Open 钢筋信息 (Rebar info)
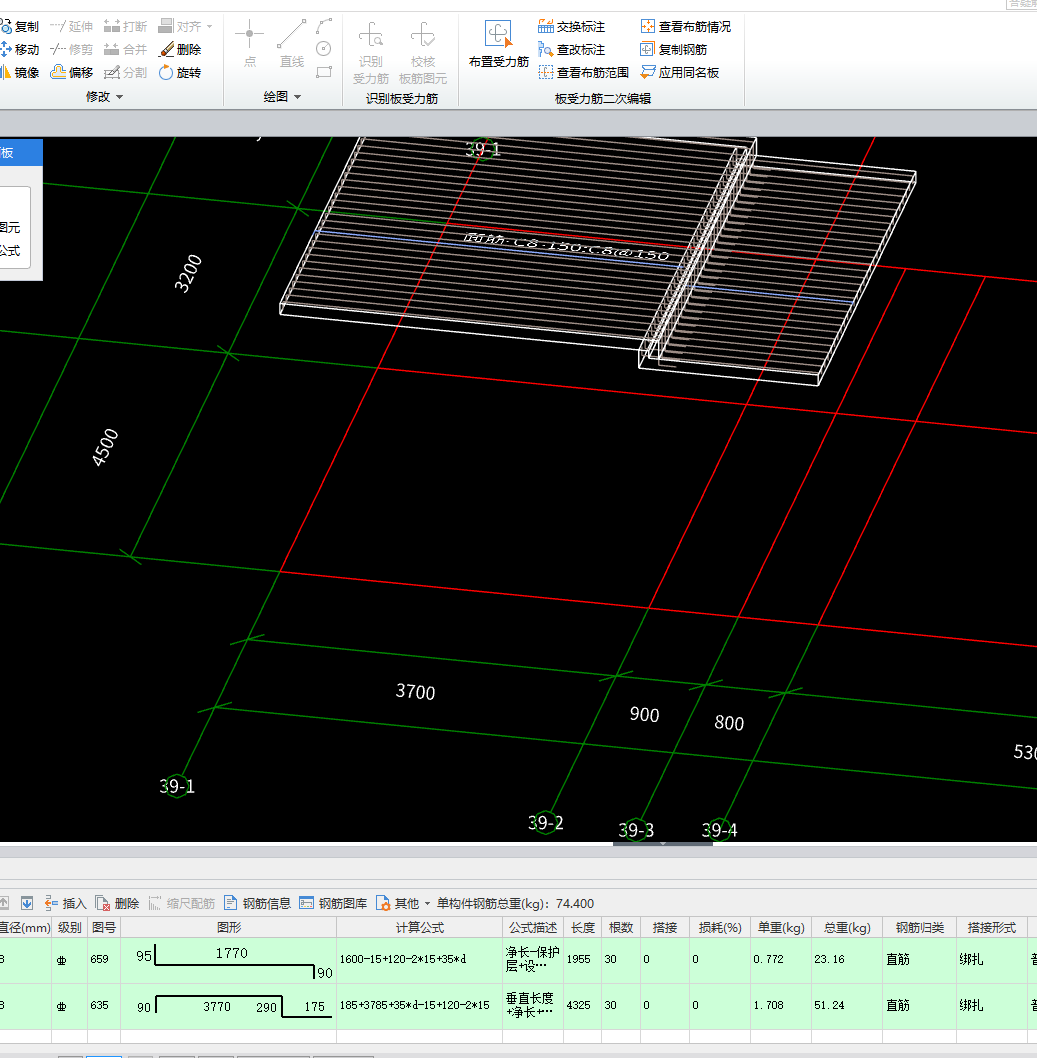 pyautogui.click(x=257, y=903)
